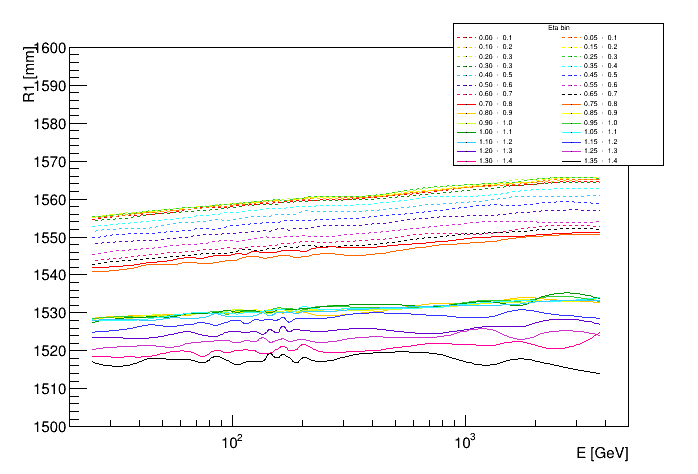698x474 pixels.
Task: Select the 0.45 - 0.5 legend entry text
Action: [600, 75]
